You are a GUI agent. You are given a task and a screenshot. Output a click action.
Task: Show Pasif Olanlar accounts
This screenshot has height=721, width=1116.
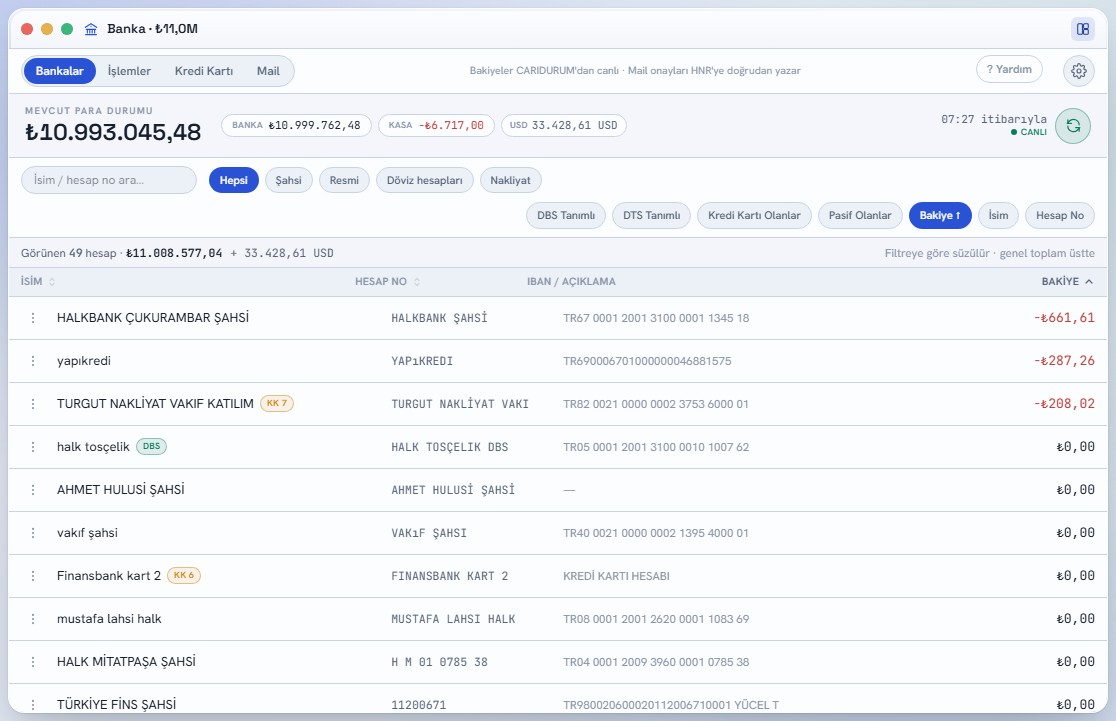(x=860, y=216)
